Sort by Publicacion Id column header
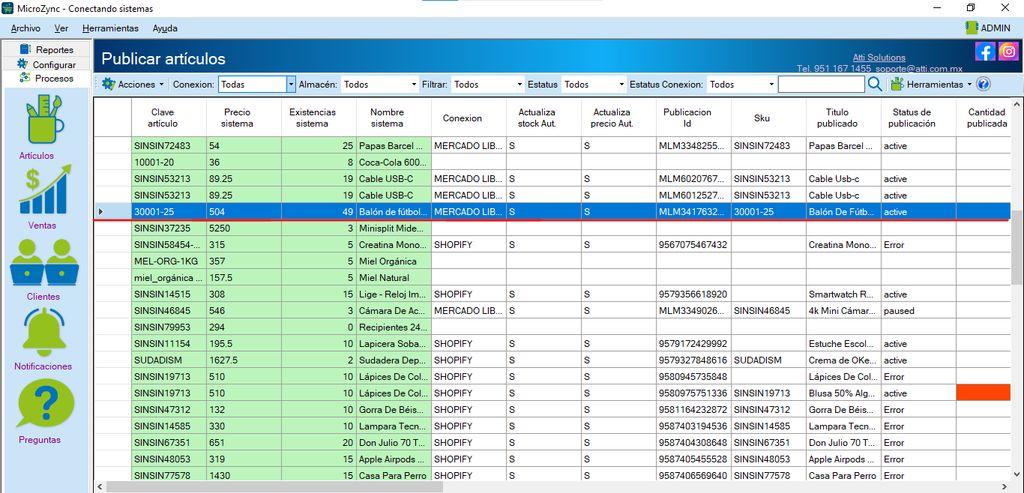The image size is (1024, 493). [x=694, y=118]
